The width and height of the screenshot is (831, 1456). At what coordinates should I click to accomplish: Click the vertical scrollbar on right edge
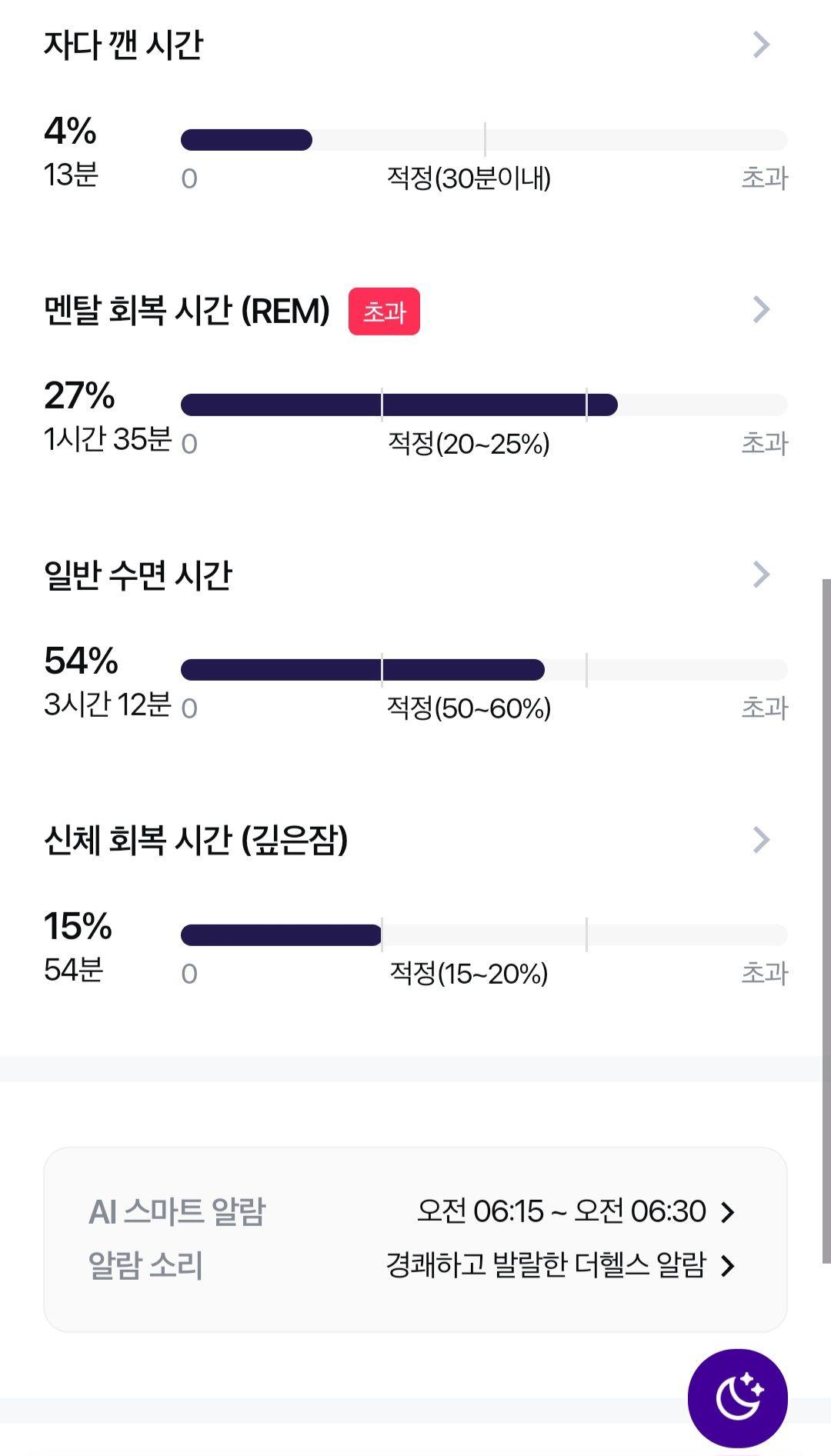click(826, 921)
